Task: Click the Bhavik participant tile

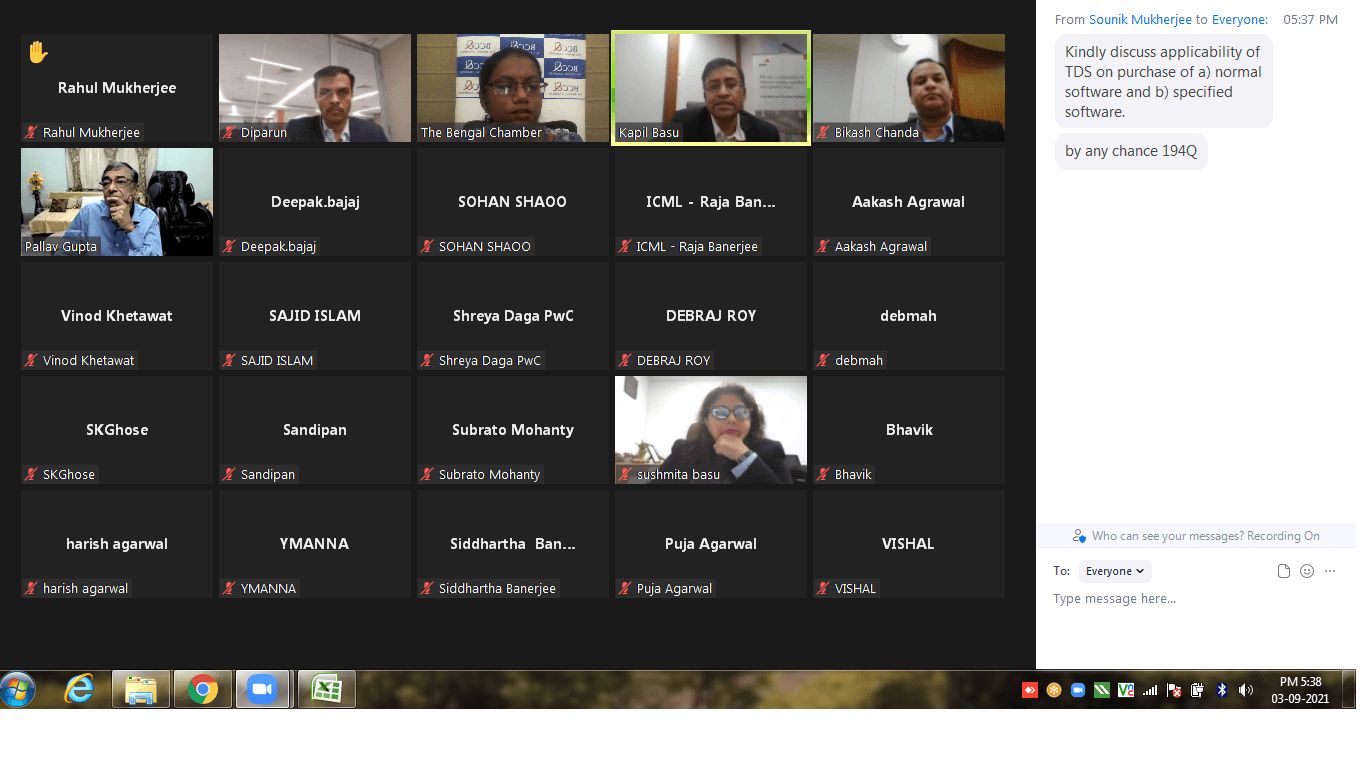Action: (909, 430)
